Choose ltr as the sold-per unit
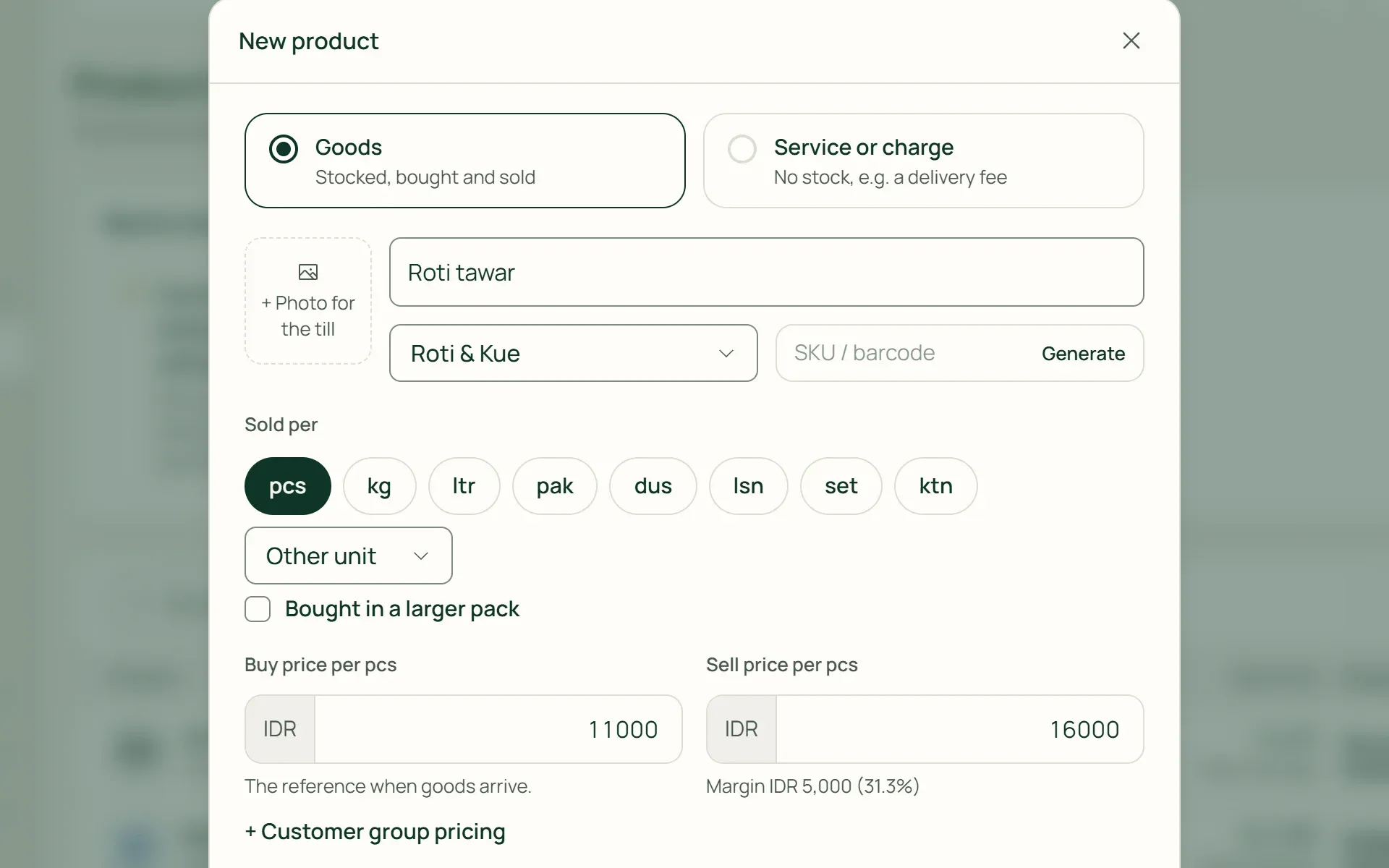Image resolution: width=1389 pixels, height=868 pixels. 464,486
